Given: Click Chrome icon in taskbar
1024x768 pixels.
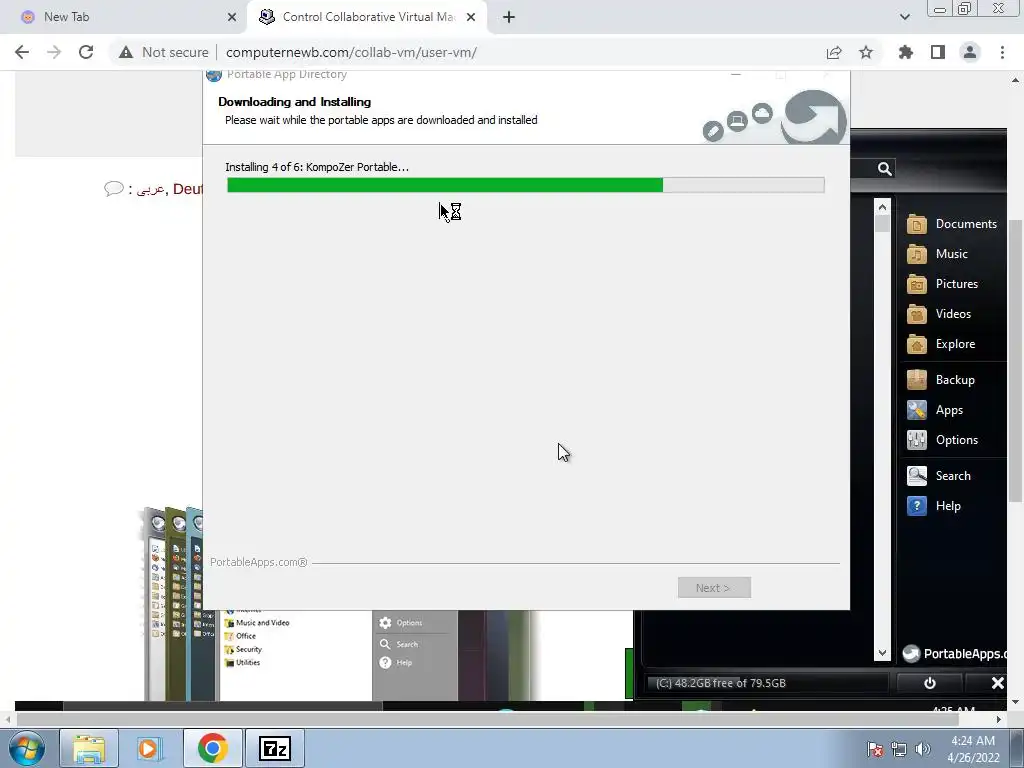Looking at the screenshot, I should [x=213, y=748].
